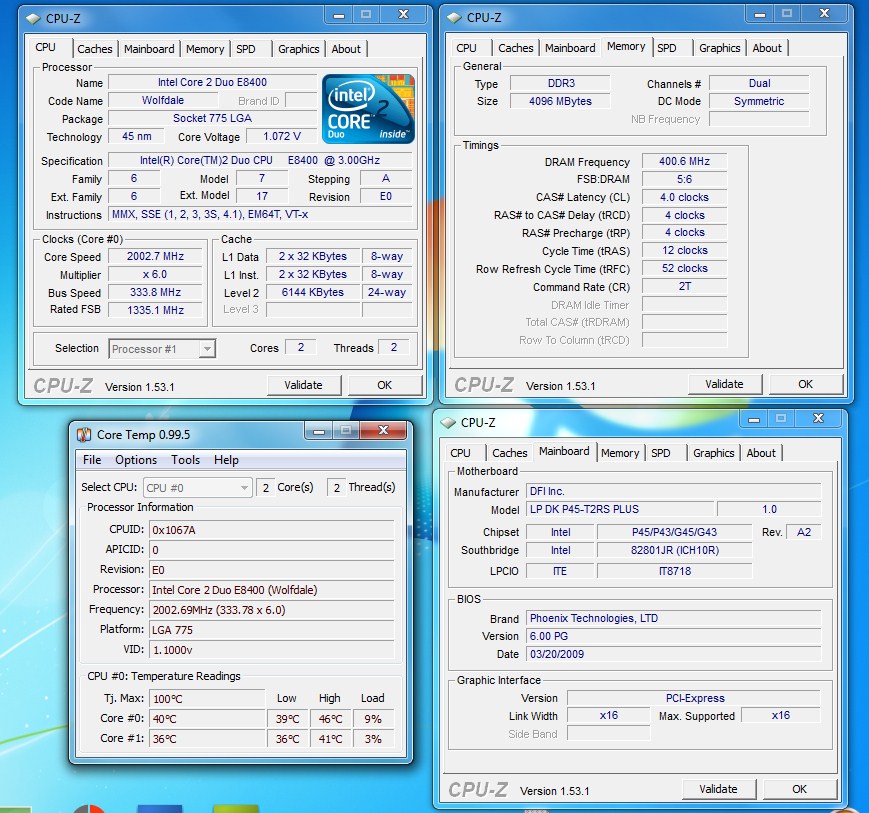Switch to Caches tab in CPU window
The width and height of the screenshot is (869, 813).
(95, 49)
